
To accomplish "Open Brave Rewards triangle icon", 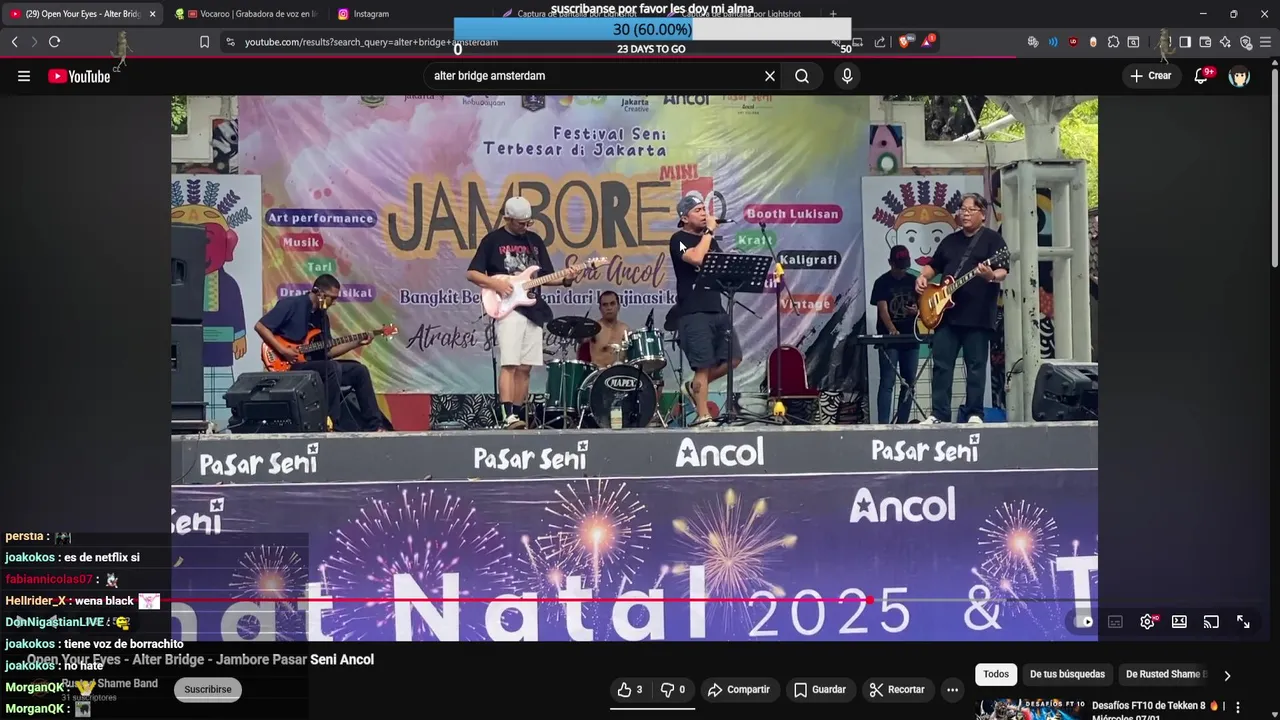I will (928, 42).
